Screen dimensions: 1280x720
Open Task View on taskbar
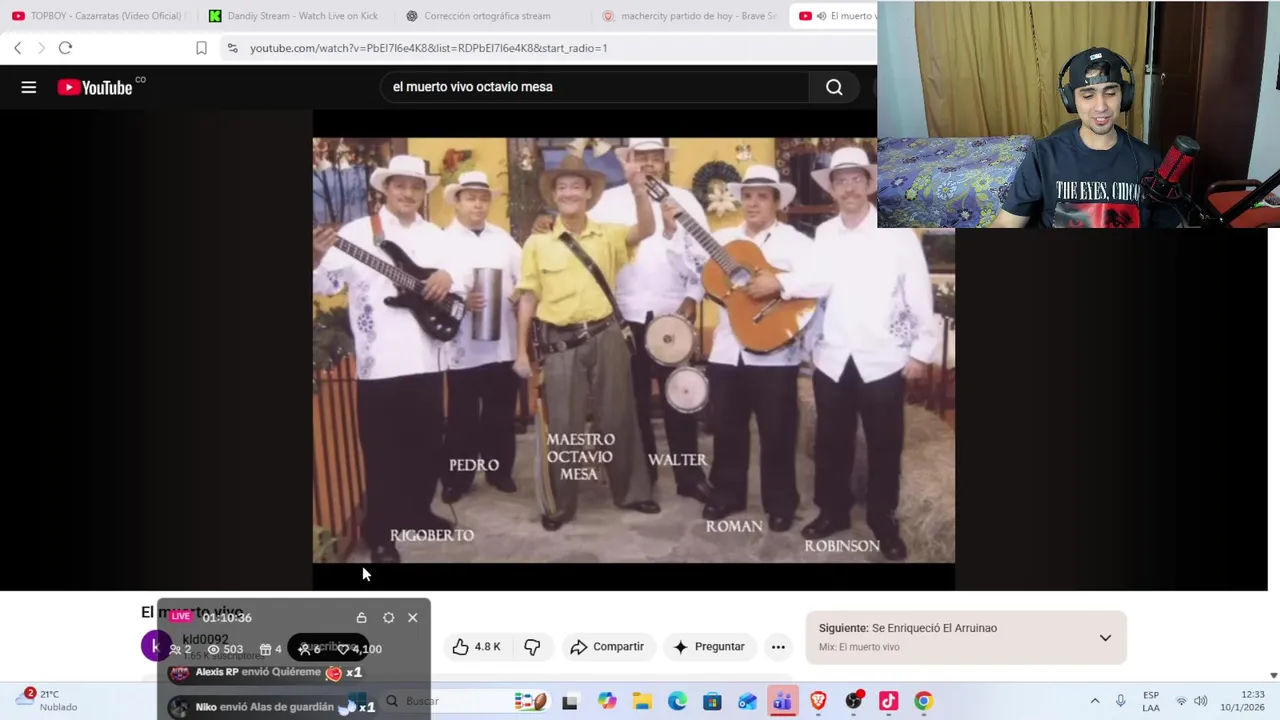pyautogui.click(x=570, y=702)
